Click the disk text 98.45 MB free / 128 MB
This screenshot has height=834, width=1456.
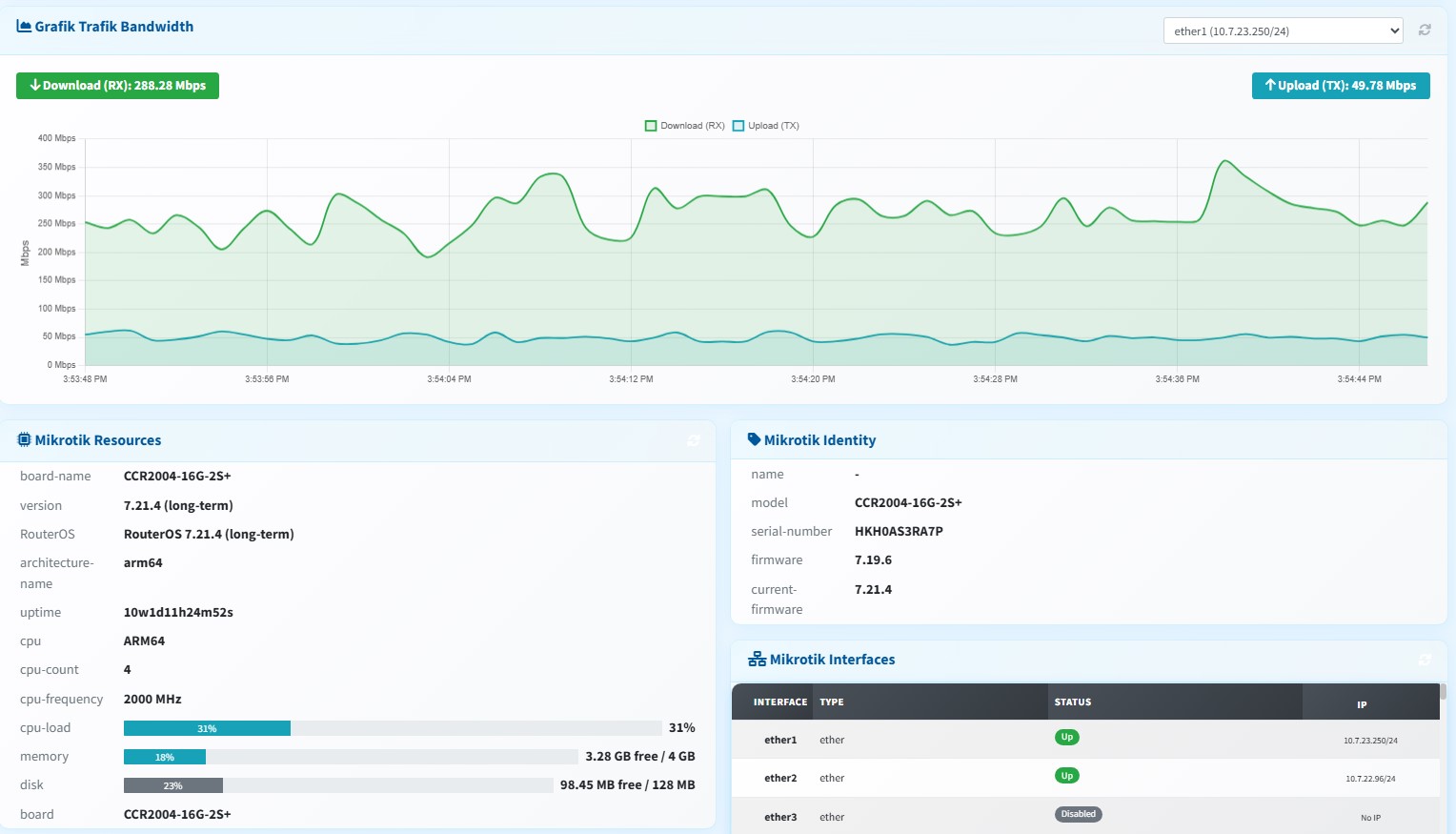tap(628, 785)
